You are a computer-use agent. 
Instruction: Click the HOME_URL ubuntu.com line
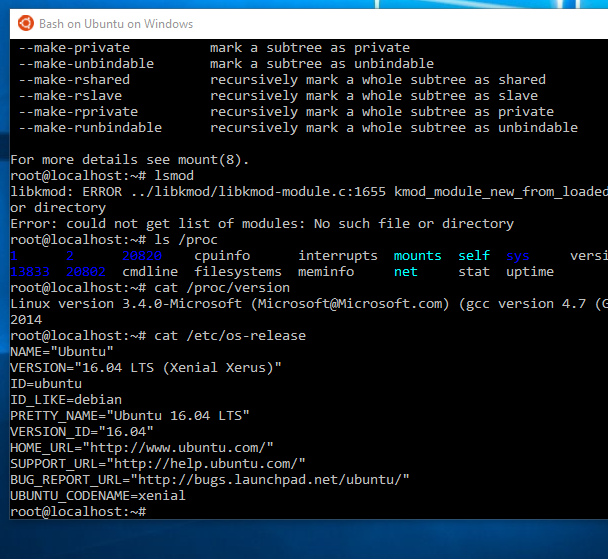coord(142,448)
